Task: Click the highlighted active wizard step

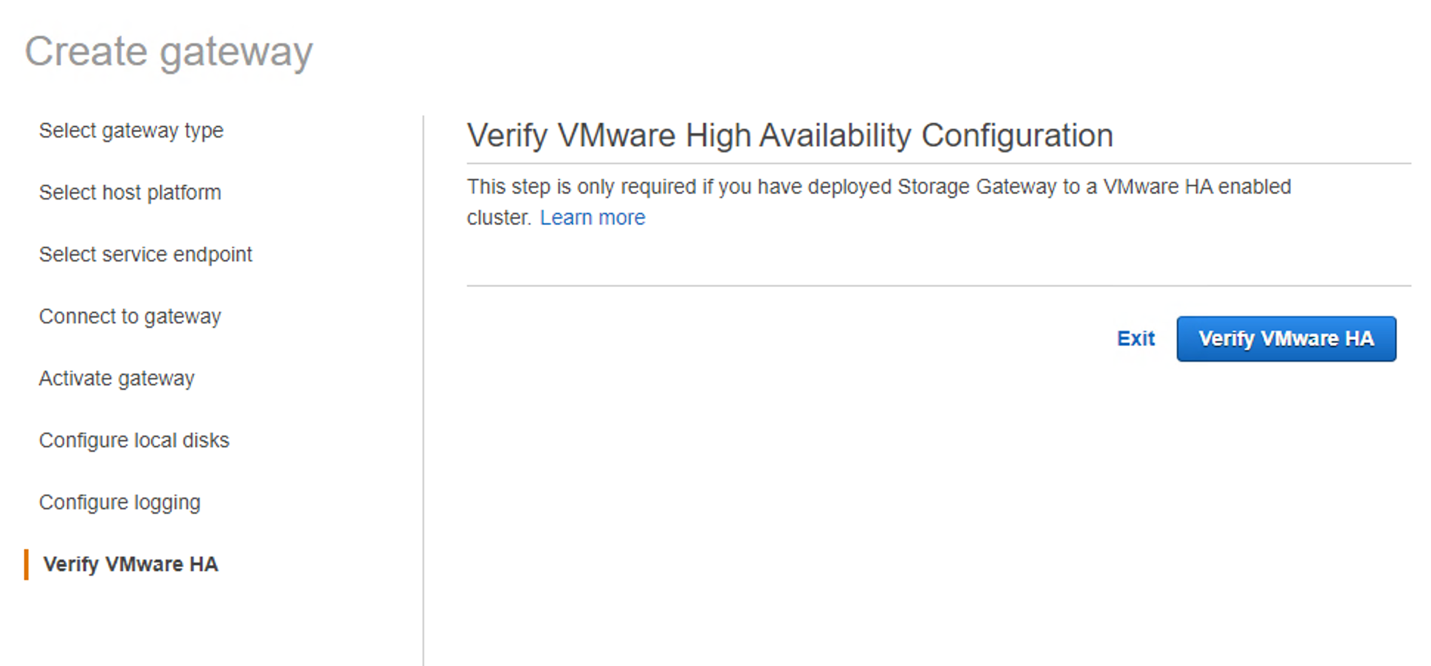Action: point(131,564)
